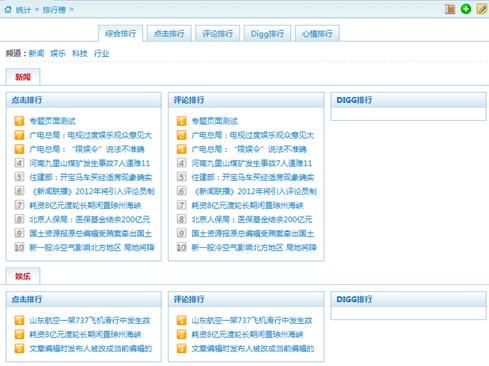
Task: Click rank 6 badge in 新闻 评论排行 list
Action: pyautogui.click(x=181, y=191)
